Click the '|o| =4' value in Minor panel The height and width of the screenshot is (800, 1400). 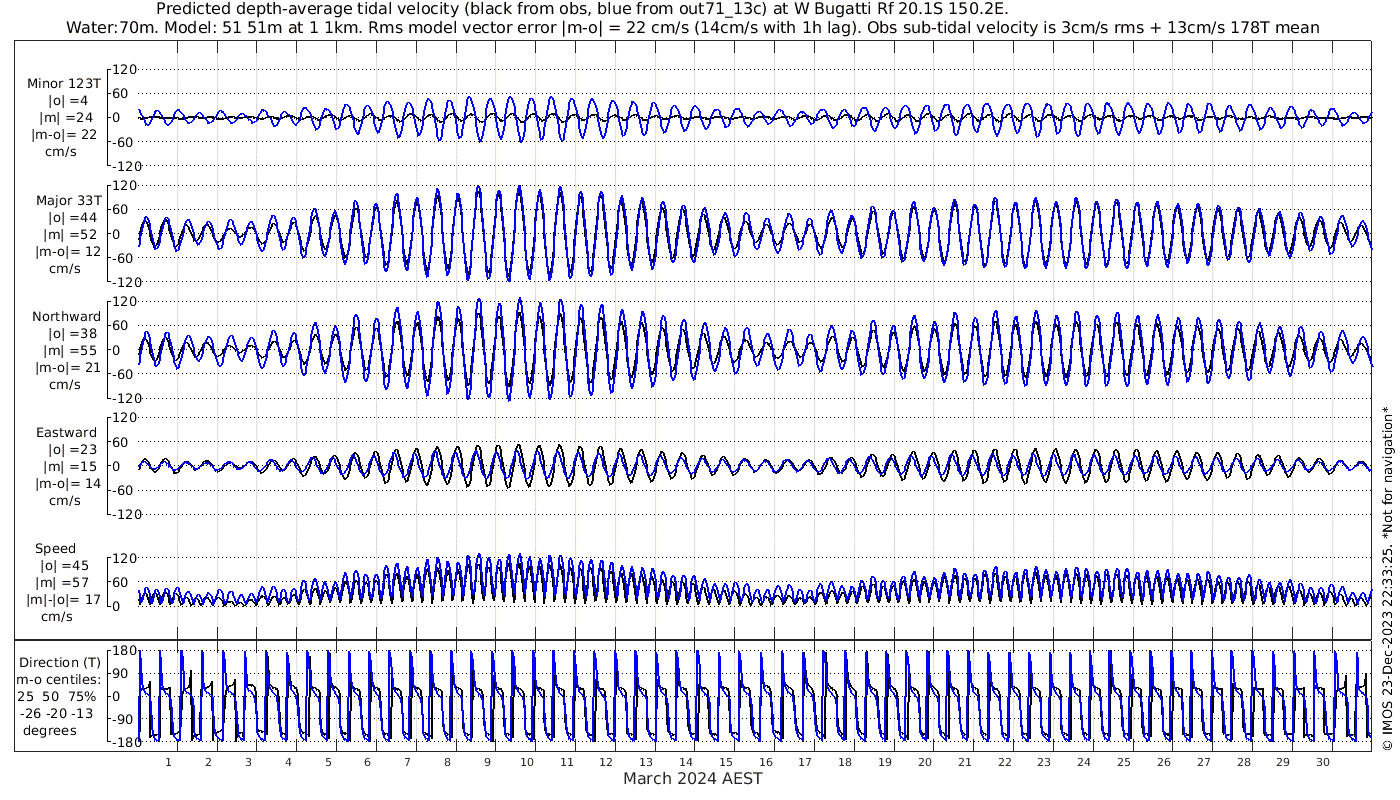click(68, 101)
